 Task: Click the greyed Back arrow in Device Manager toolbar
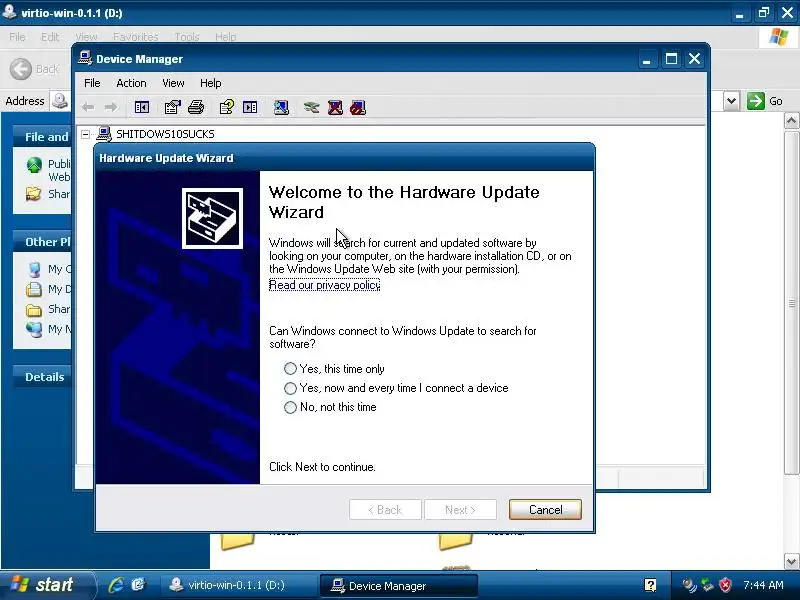[88, 107]
